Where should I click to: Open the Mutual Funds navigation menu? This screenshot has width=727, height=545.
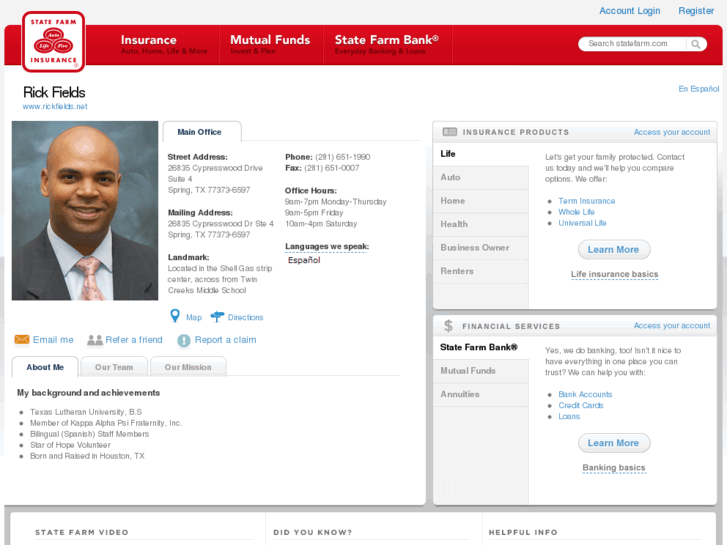(x=270, y=45)
